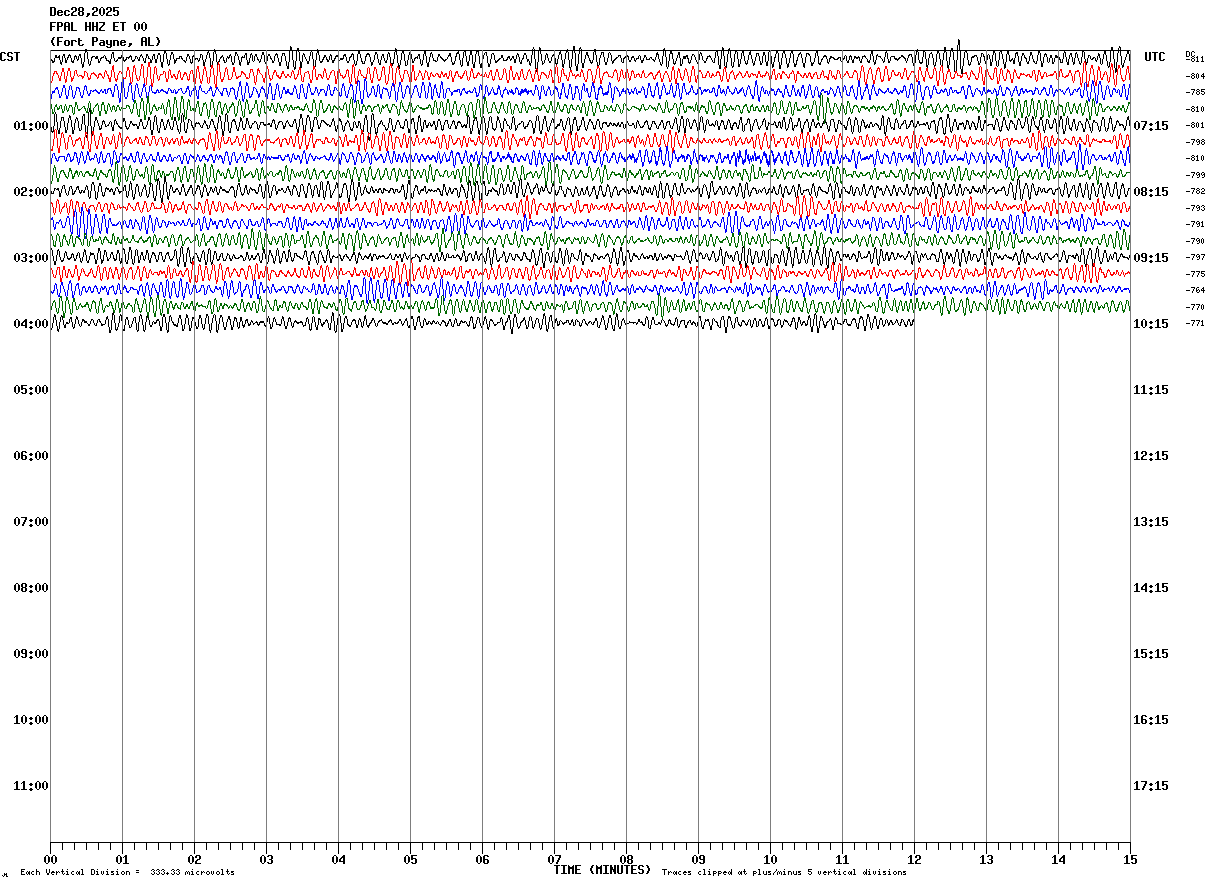The height and width of the screenshot is (886, 1210).
Task: Click minute 01 on the time axis
Action: (122, 859)
